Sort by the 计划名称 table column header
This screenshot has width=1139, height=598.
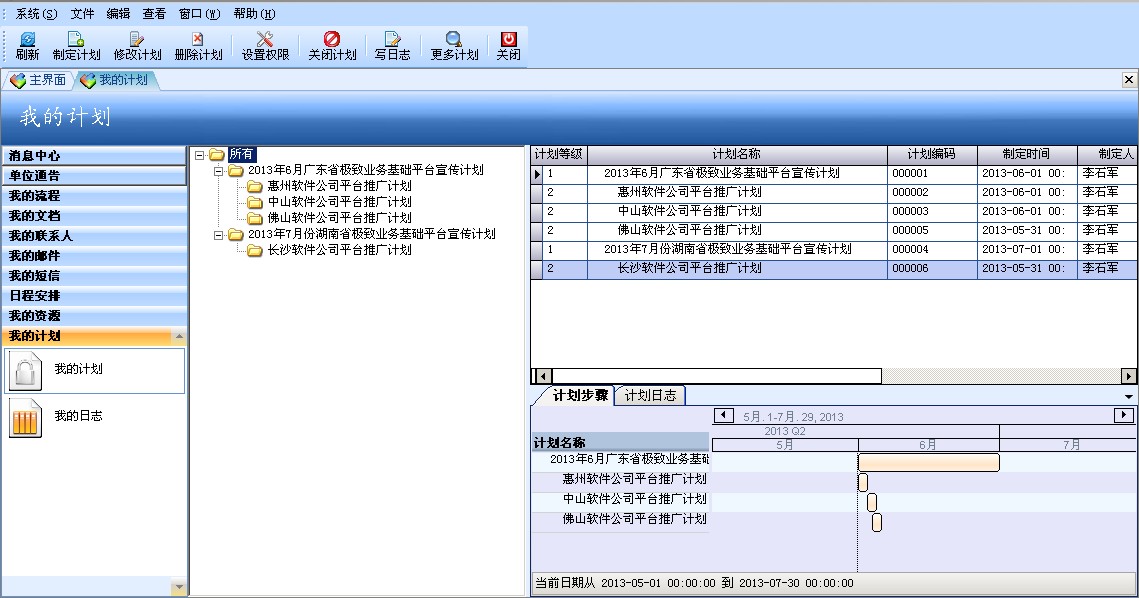pos(737,154)
